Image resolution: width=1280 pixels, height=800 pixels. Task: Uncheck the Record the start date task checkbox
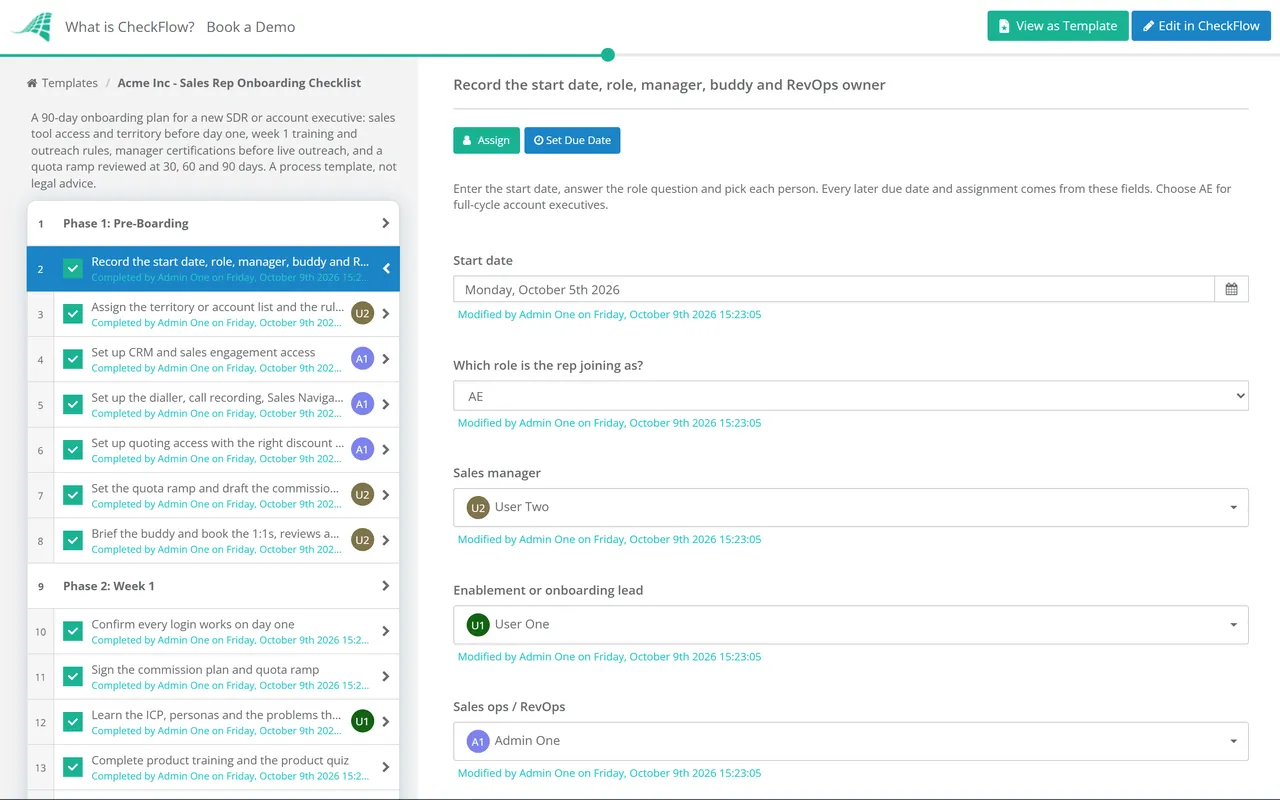(73, 268)
